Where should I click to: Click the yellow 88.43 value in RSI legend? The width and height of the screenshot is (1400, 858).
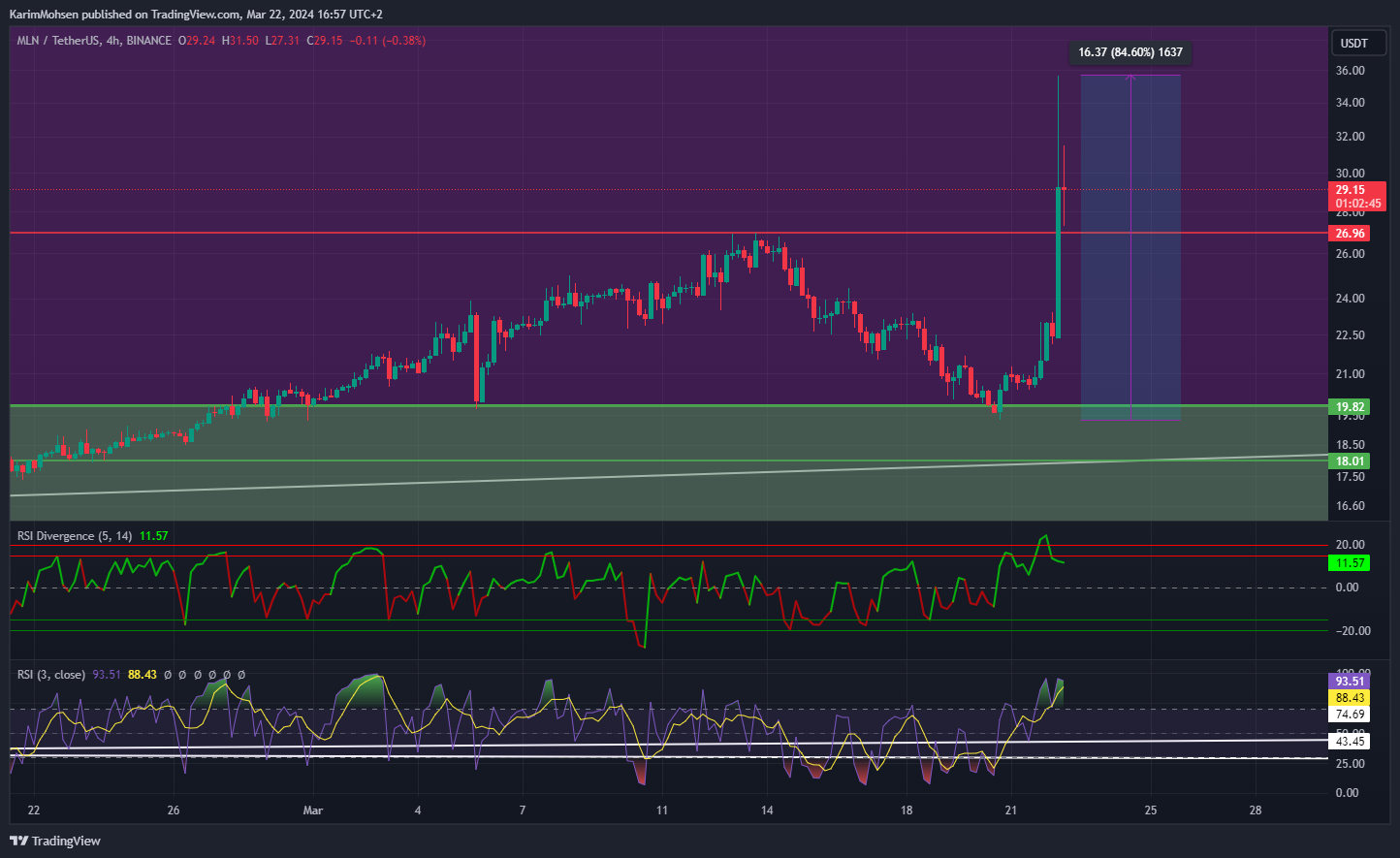[143, 675]
